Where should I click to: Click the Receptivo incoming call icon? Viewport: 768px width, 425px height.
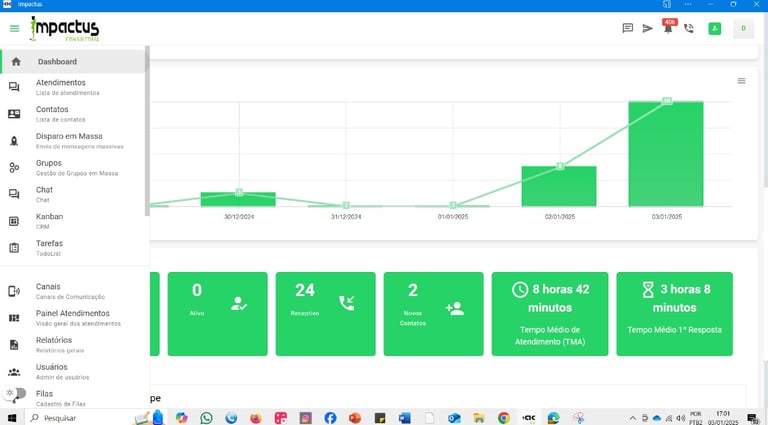(347, 303)
